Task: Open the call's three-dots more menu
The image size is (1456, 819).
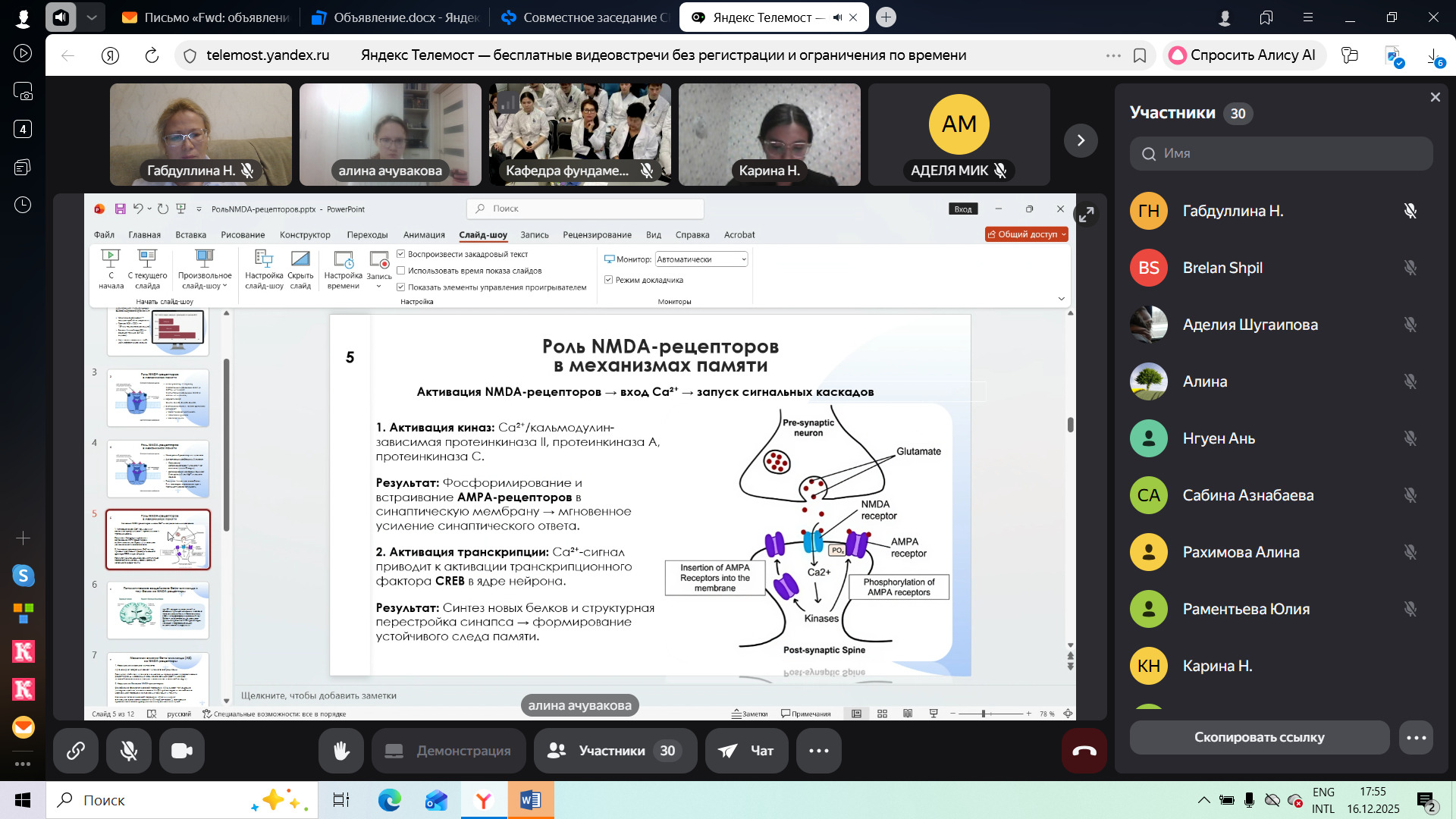Action: click(819, 751)
